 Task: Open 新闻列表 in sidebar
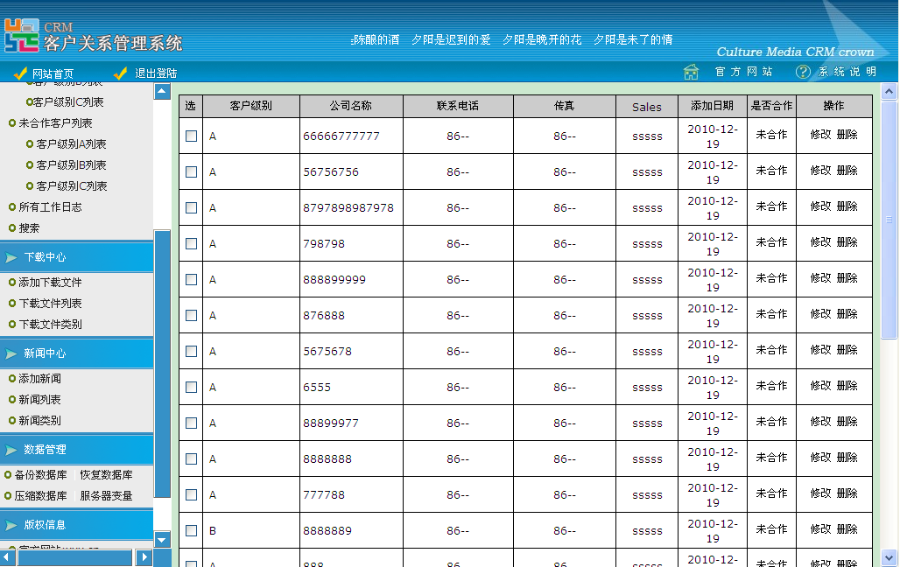[40, 400]
